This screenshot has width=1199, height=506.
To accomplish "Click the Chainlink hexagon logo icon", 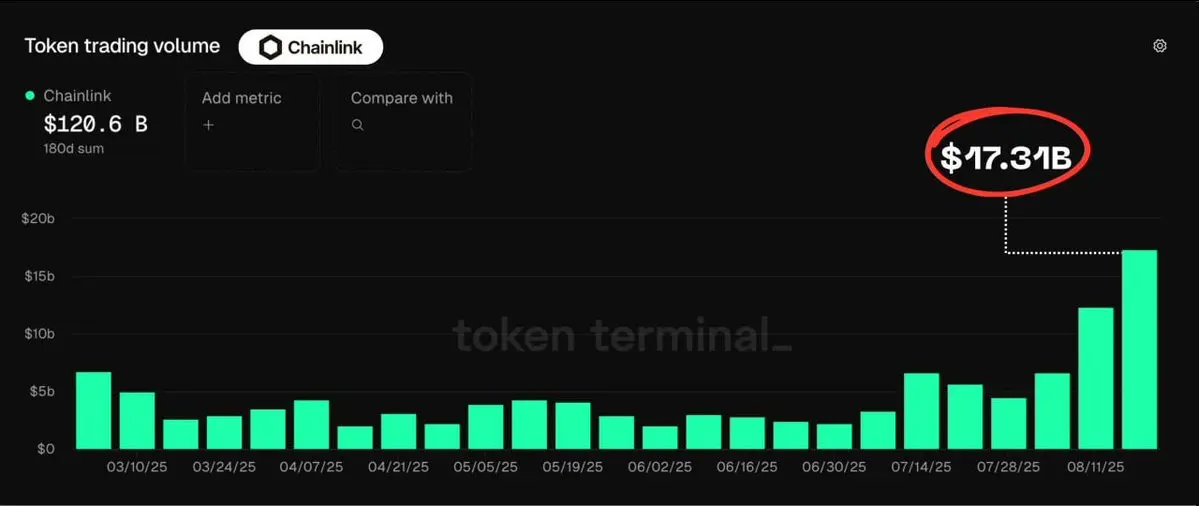I will pyautogui.click(x=271, y=48).
